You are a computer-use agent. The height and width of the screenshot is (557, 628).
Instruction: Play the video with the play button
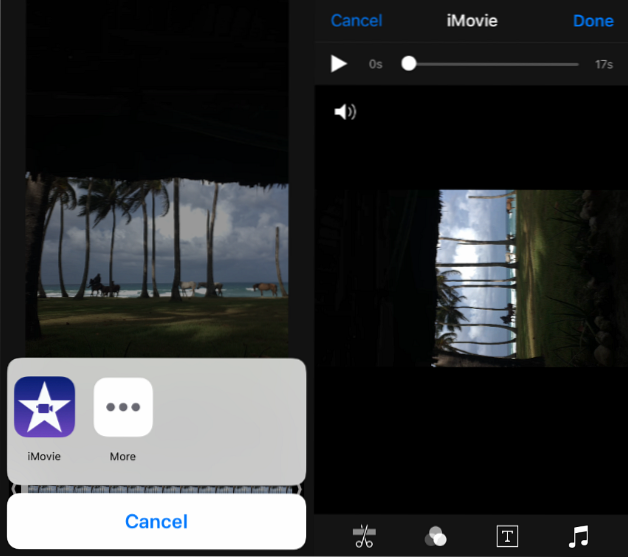click(339, 64)
